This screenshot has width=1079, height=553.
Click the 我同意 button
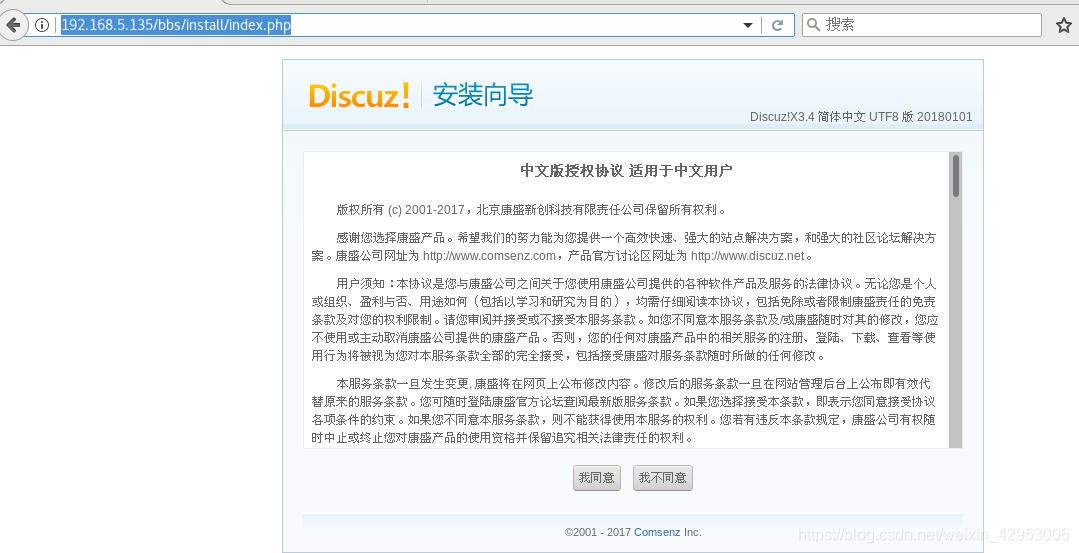coord(596,477)
